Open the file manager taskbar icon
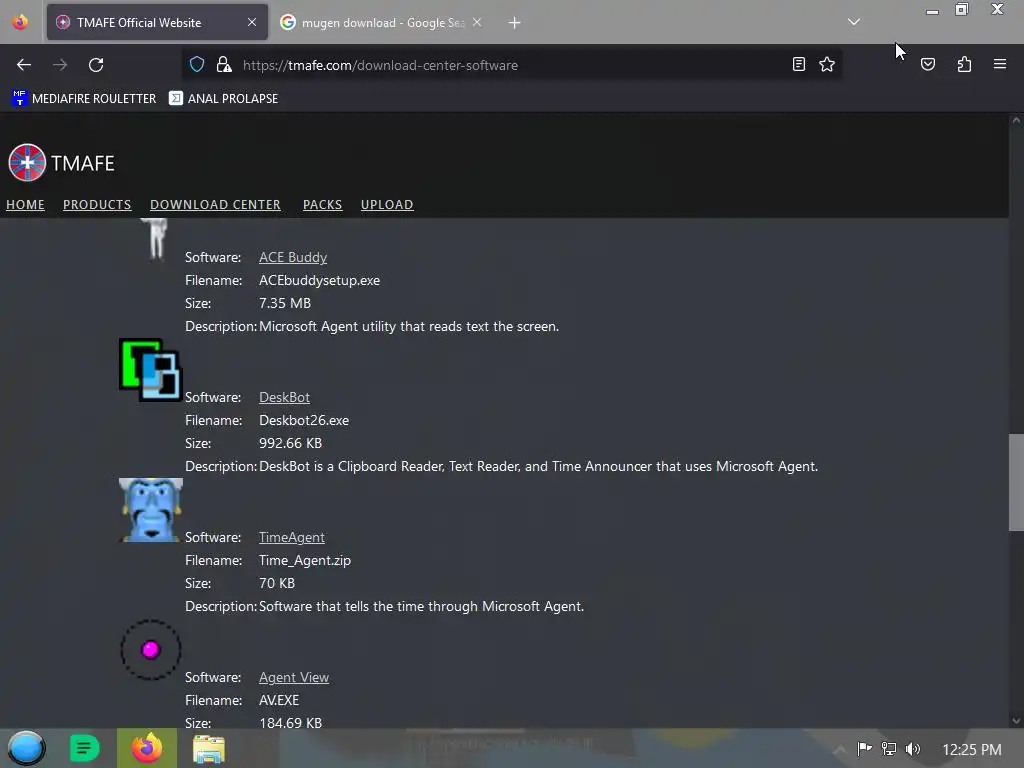1024x768 pixels. click(x=209, y=749)
